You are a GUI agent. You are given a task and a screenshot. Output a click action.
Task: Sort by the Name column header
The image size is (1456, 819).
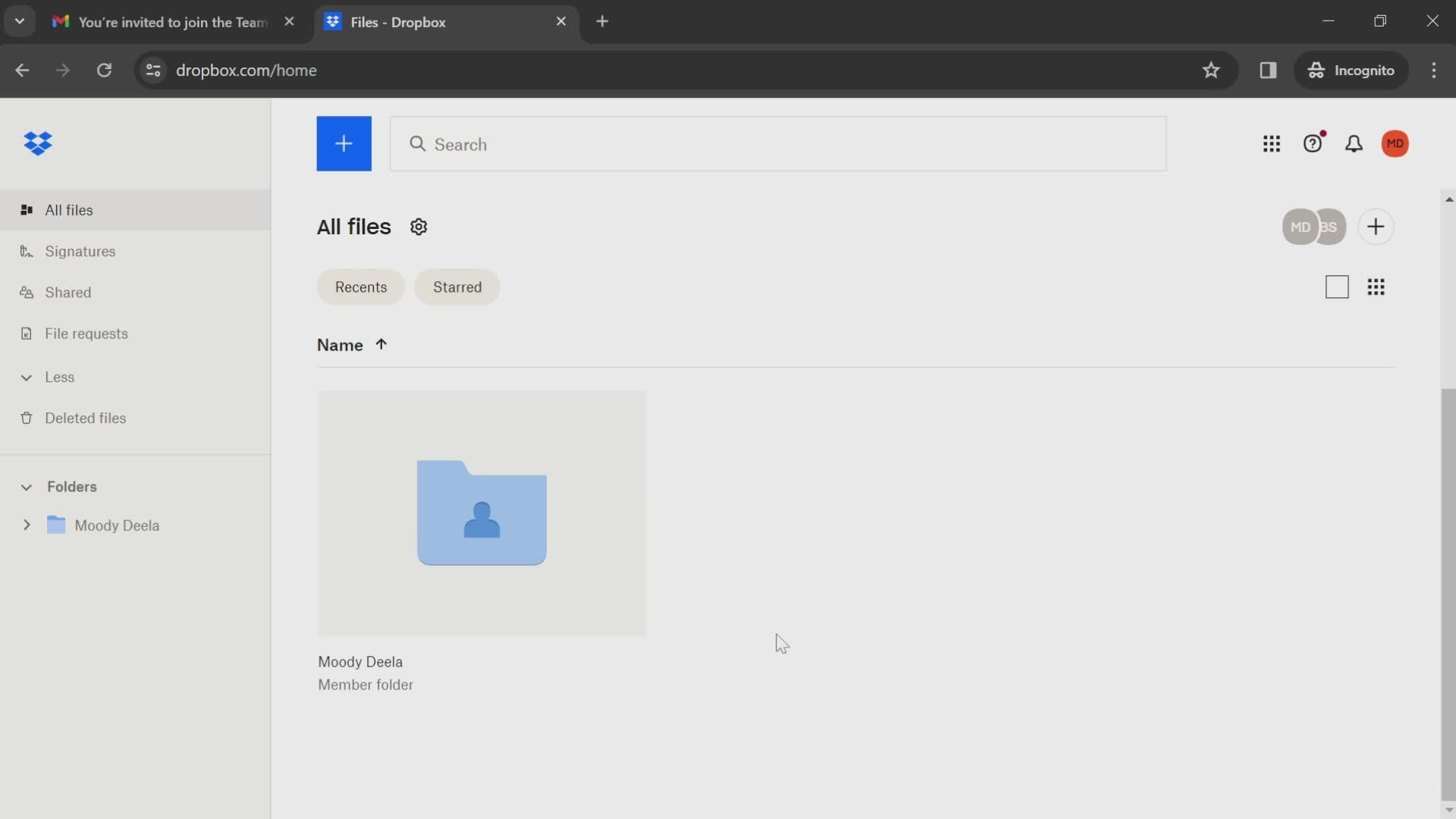(x=340, y=345)
